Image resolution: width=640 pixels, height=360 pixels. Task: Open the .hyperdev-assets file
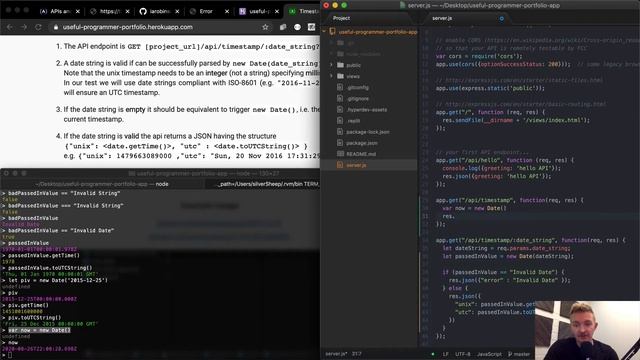coord(367,109)
